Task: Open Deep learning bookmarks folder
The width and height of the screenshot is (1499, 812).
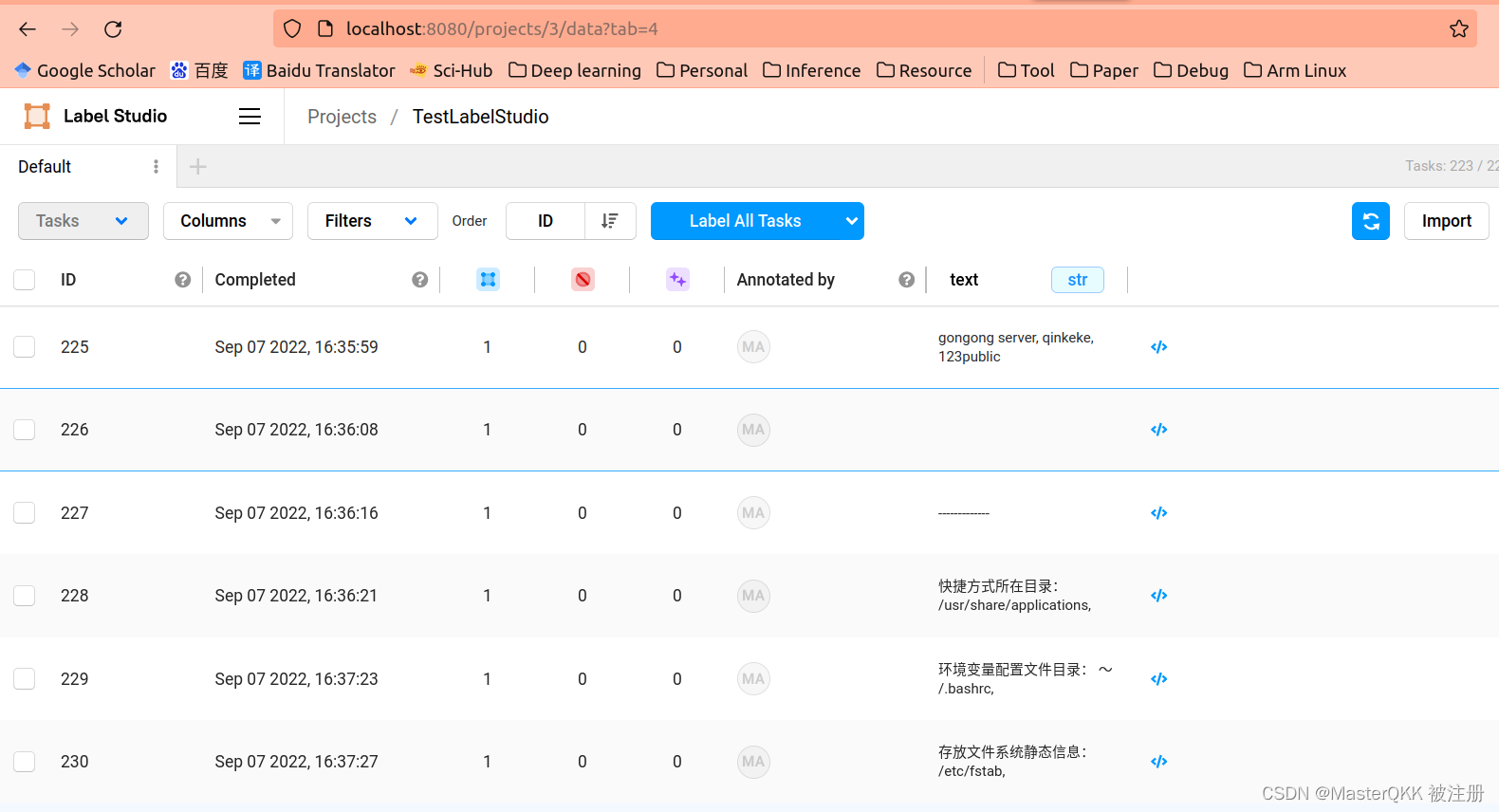Action: click(x=575, y=70)
